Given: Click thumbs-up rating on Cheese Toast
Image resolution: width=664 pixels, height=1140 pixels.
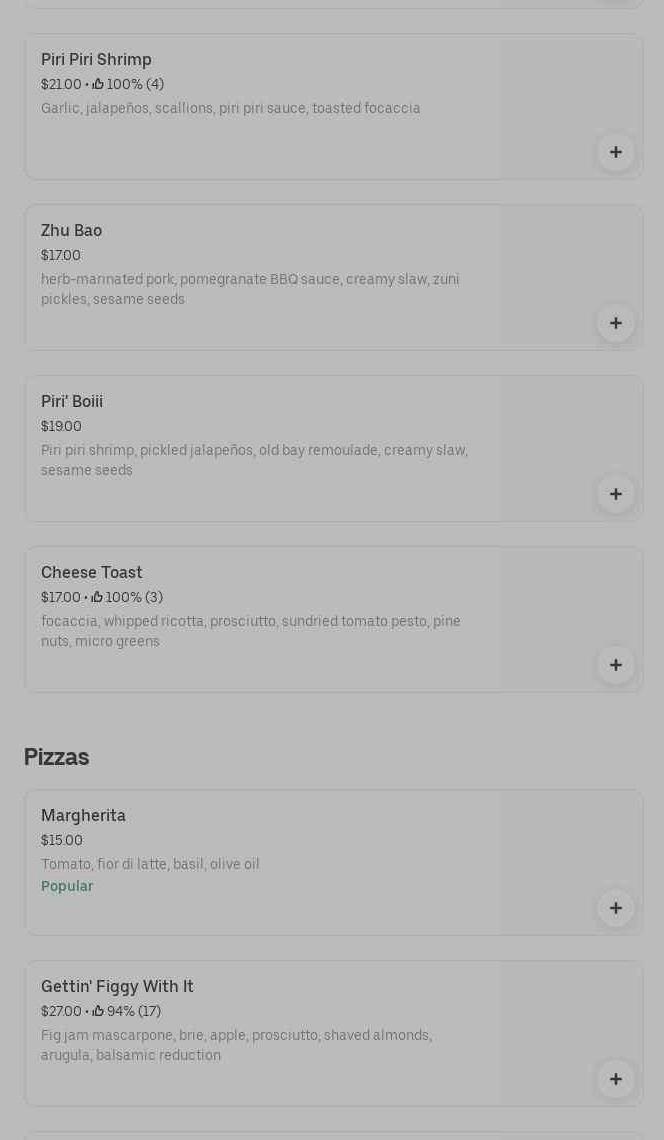Looking at the screenshot, I should (x=97, y=598).
